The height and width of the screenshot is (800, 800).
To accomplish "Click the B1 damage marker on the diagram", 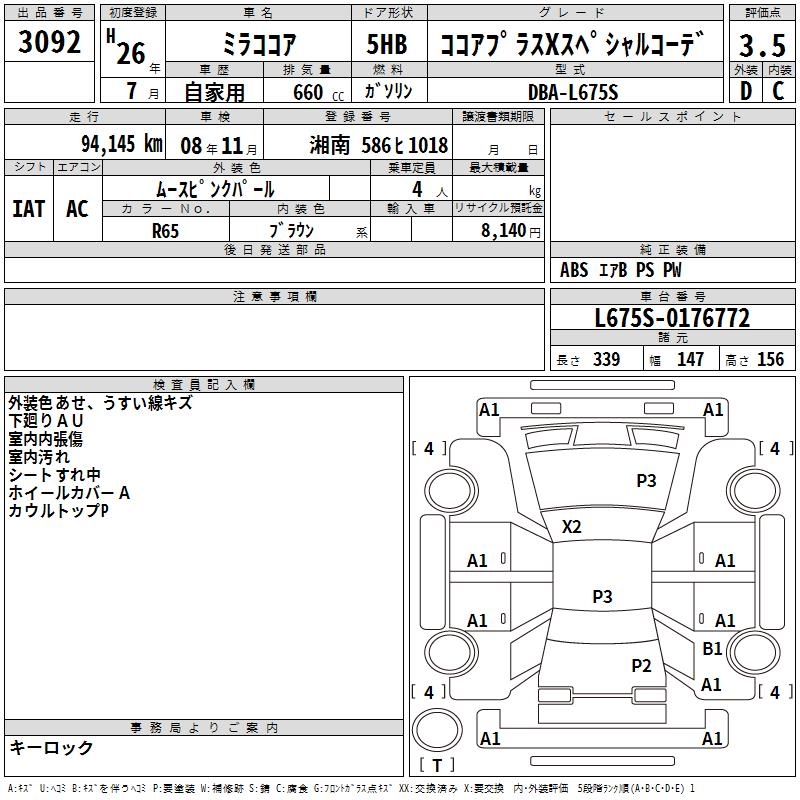I will click(x=712, y=649).
